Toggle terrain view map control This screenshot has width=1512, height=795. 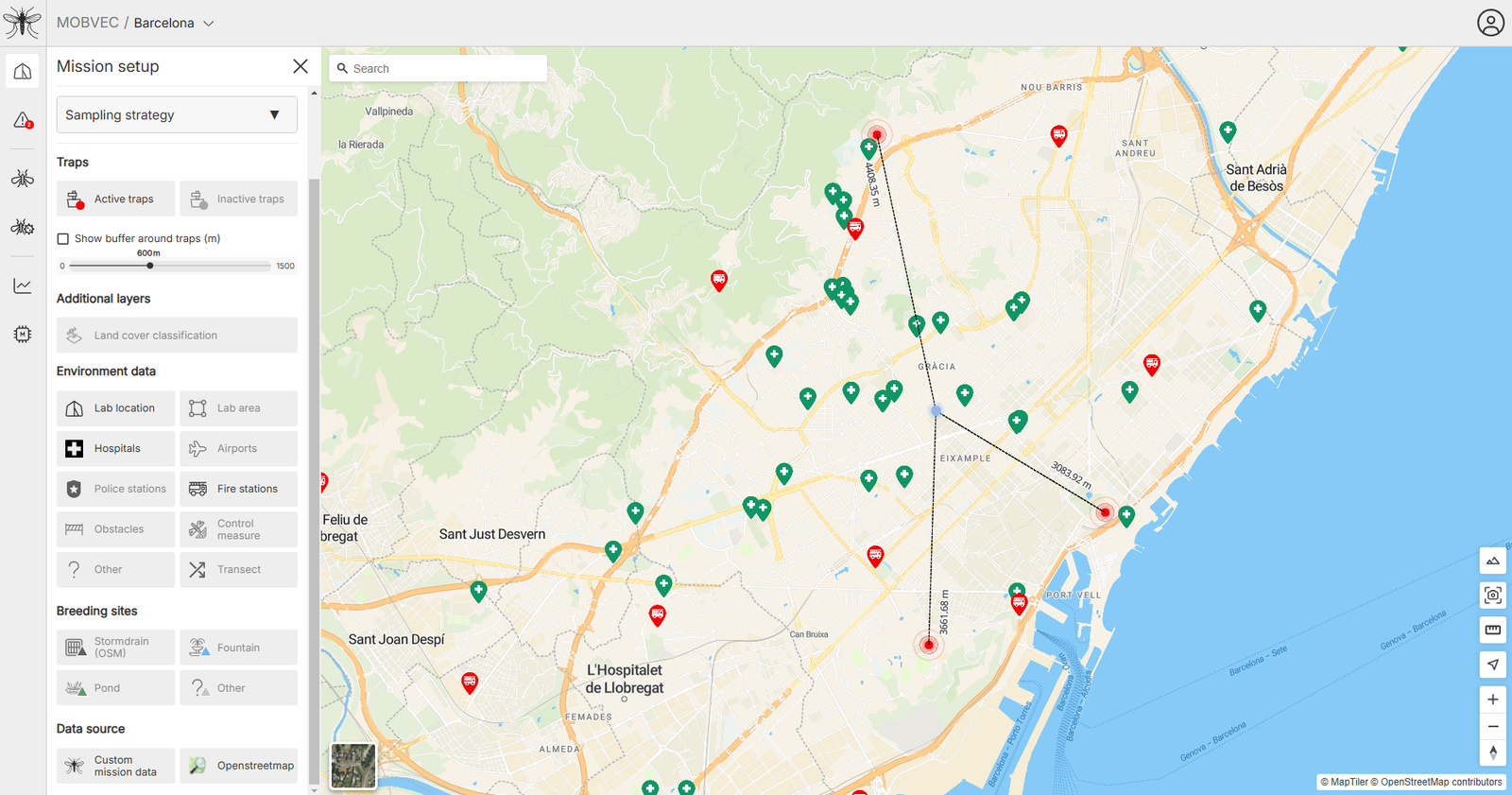[1493, 561]
